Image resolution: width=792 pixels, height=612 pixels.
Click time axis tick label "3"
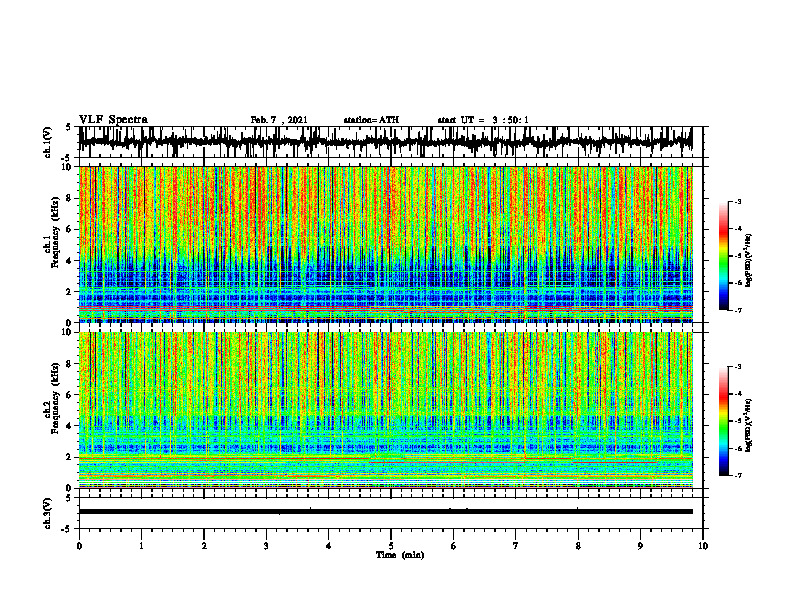(x=266, y=546)
